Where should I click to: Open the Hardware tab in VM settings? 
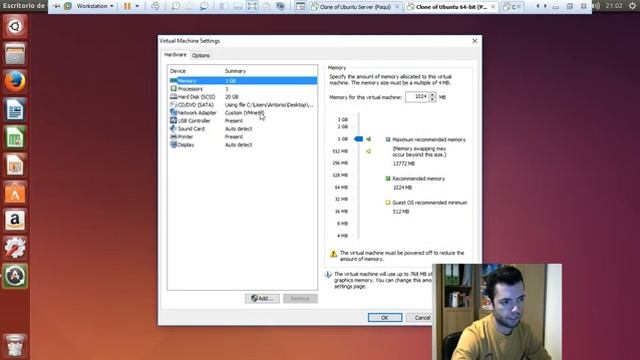tap(175, 55)
